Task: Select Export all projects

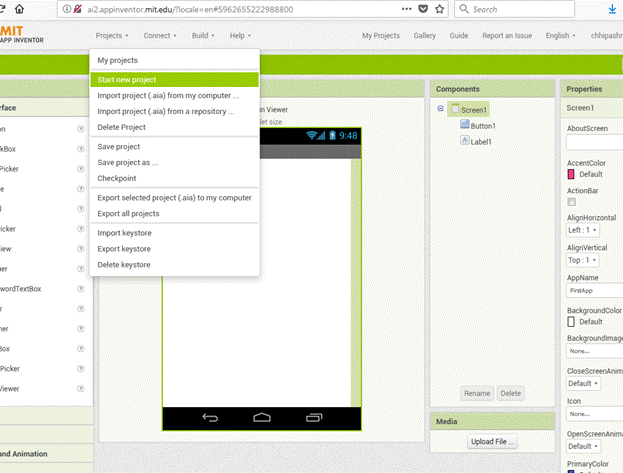Action: click(x=174, y=214)
